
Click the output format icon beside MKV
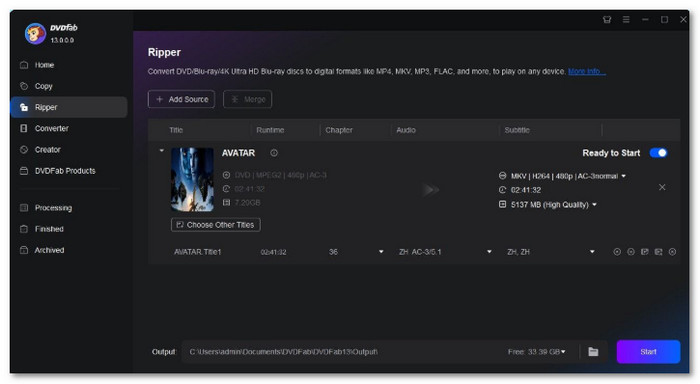click(502, 176)
